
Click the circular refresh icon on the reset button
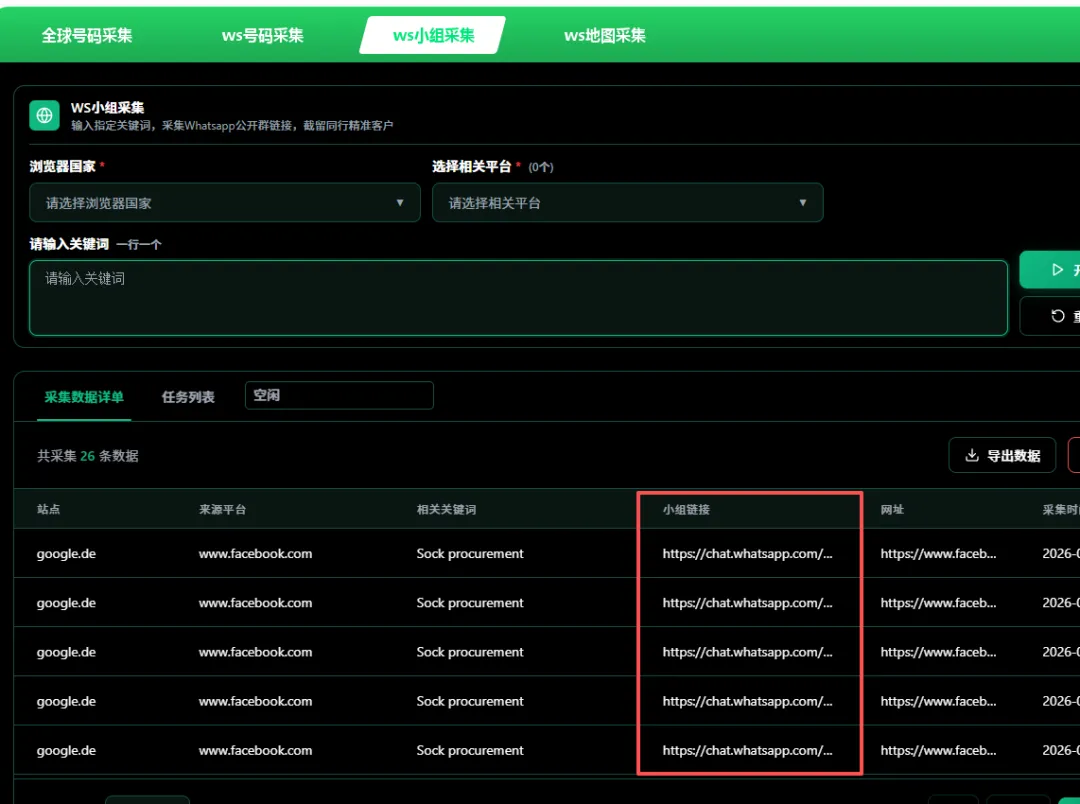tap(1060, 316)
